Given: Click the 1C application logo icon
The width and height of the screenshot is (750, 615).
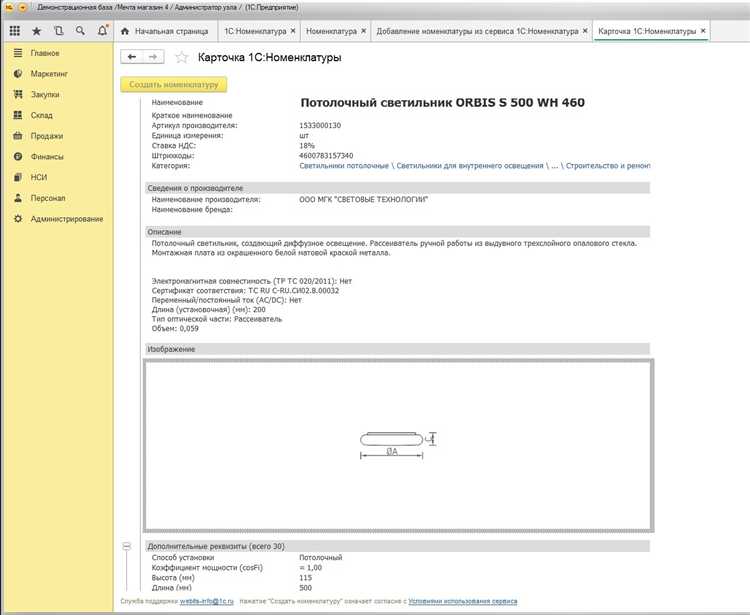Looking at the screenshot, I should 9,7.
